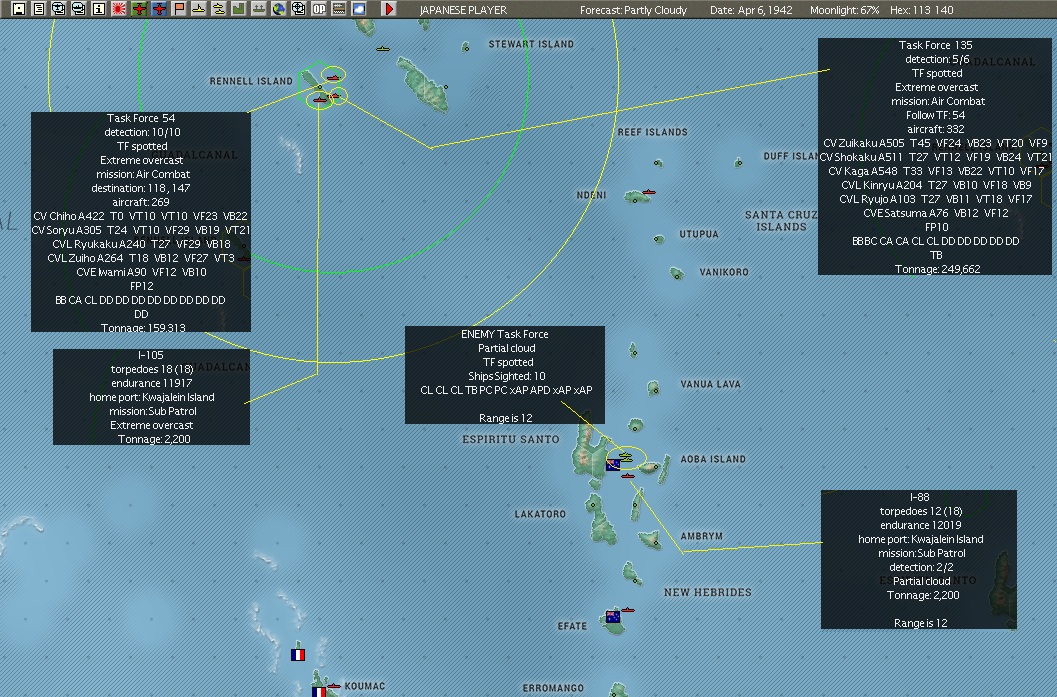Click the Task Force 135 info box title

pos(935,45)
